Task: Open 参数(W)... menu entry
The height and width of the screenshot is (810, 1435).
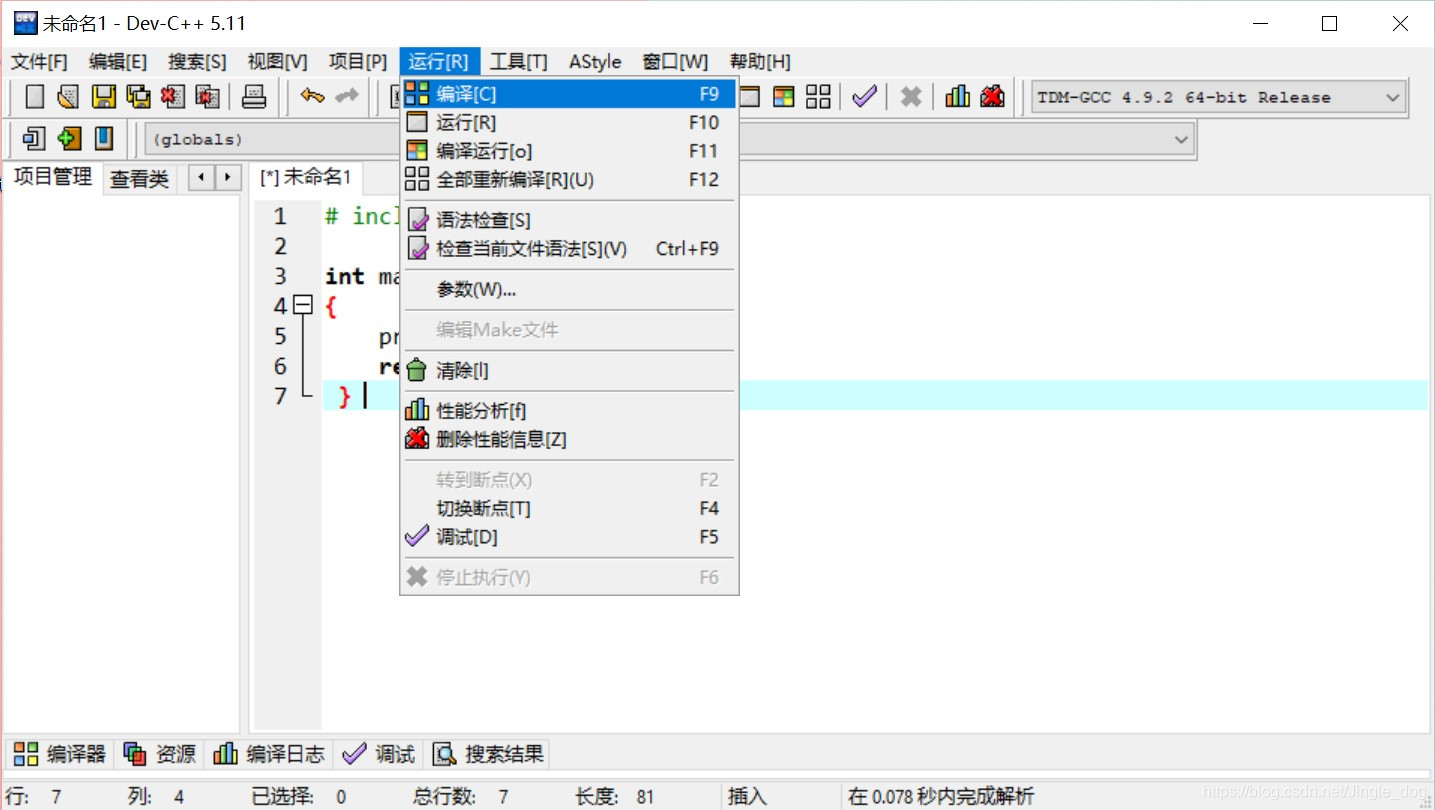Action: tap(569, 290)
